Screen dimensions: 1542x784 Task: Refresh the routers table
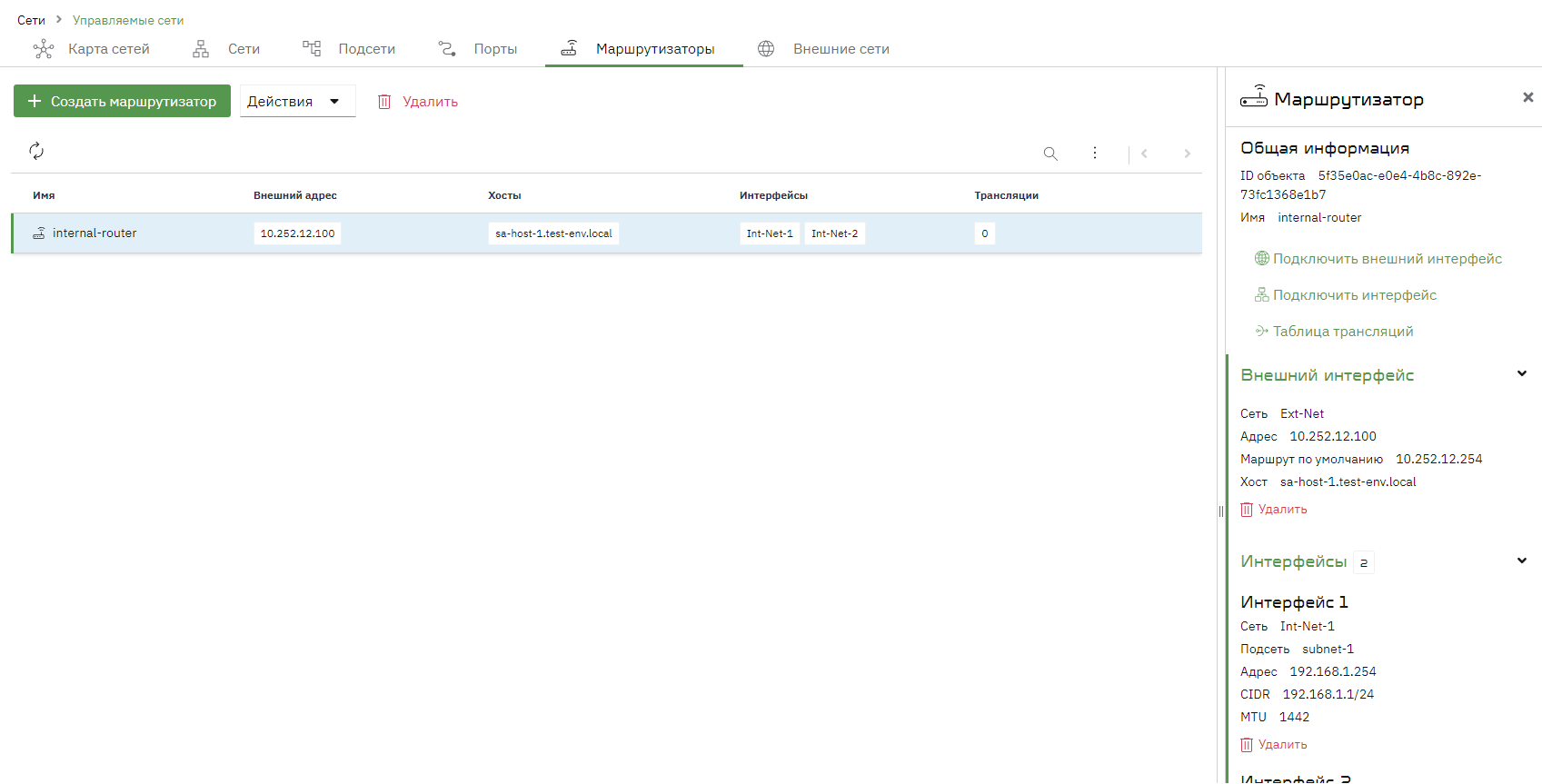[36, 151]
